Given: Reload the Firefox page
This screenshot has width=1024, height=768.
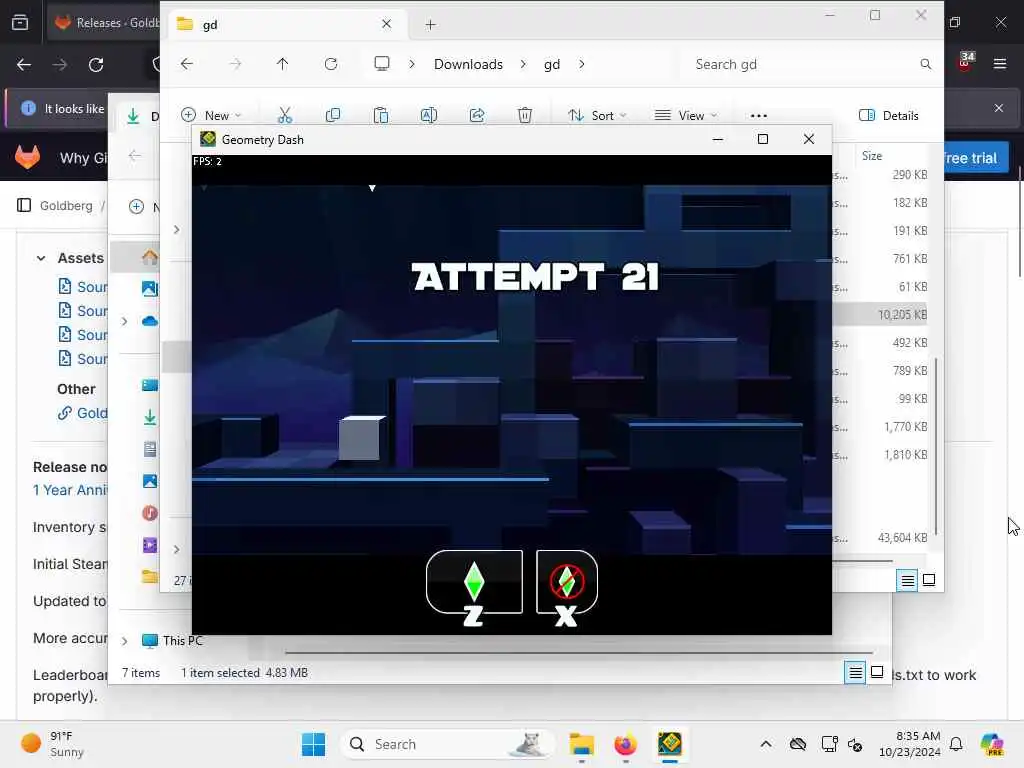Looking at the screenshot, I should pos(96,64).
